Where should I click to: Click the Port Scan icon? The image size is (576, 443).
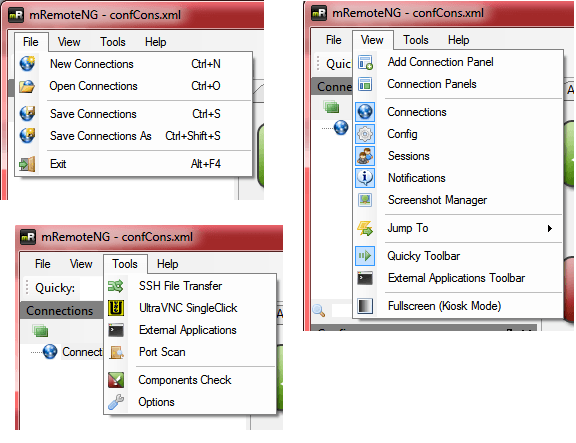point(116,352)
